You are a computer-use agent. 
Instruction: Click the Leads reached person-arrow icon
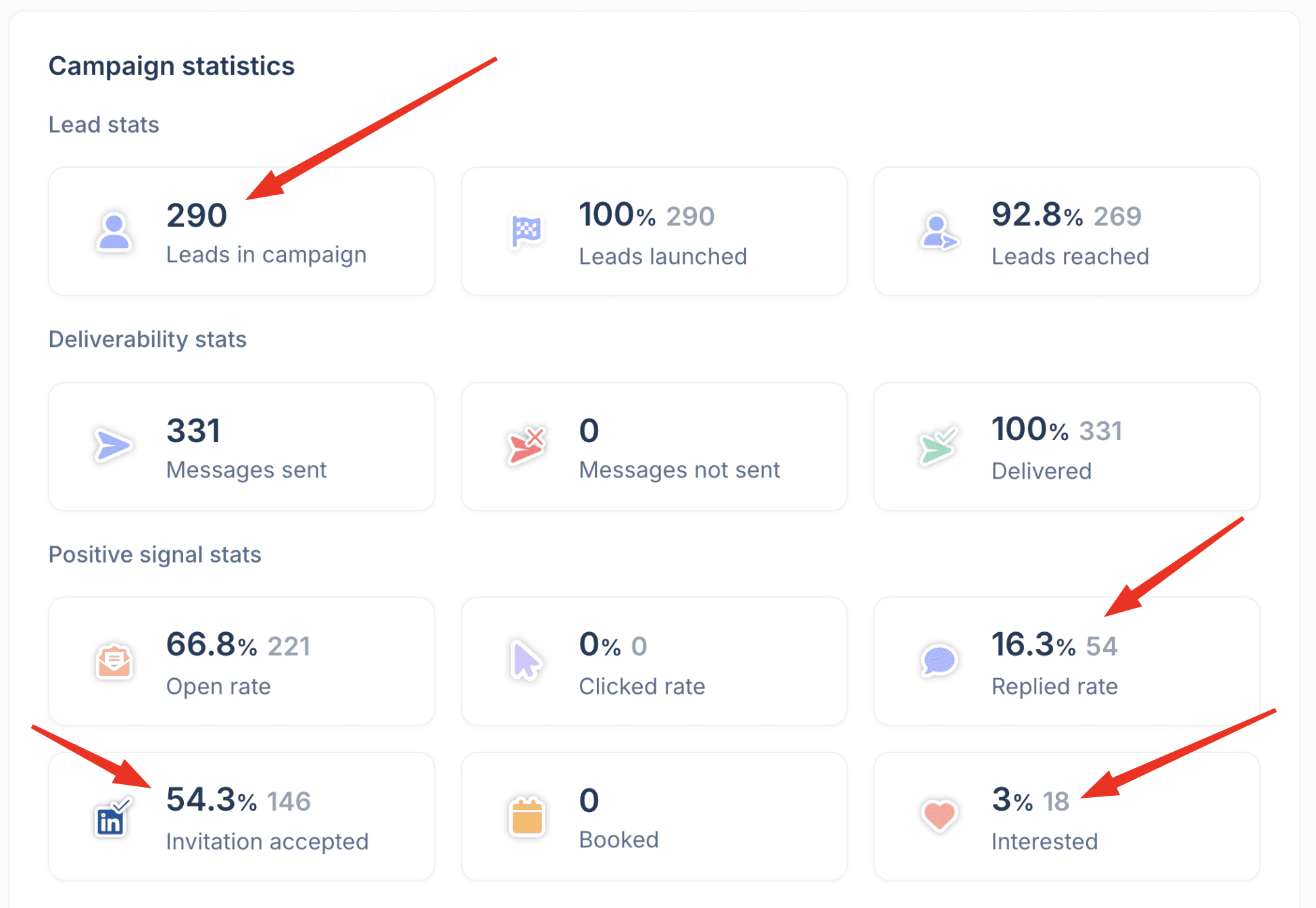pos(938,233)
